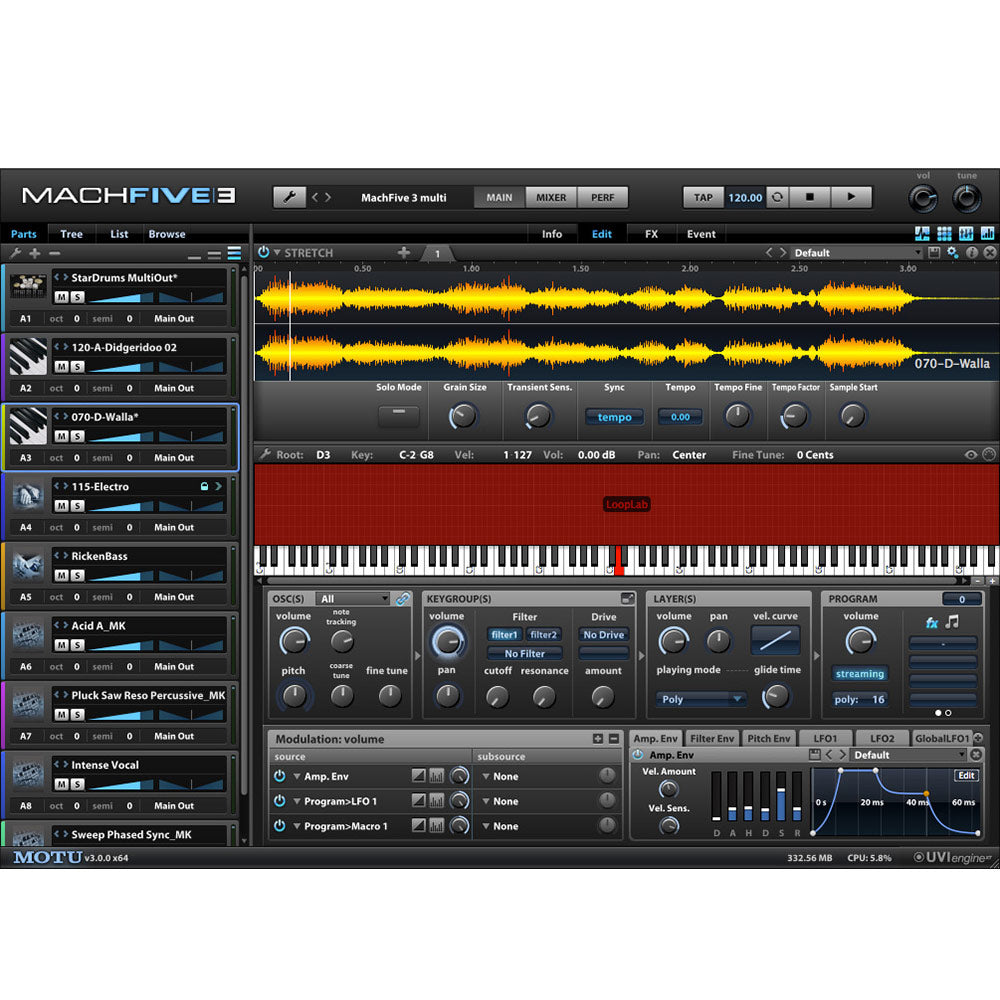Click the TAP tempo button

pos(703,197)
